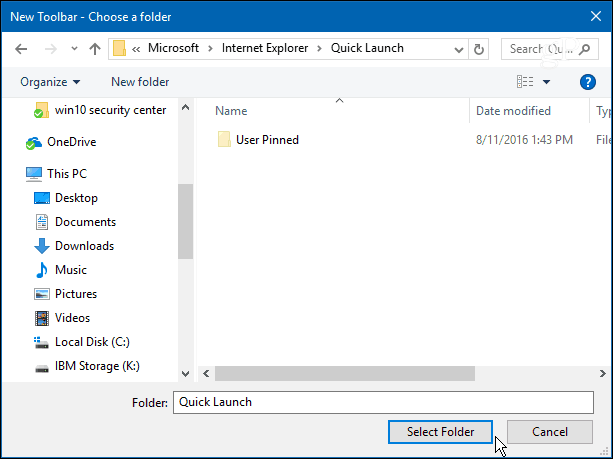613x459 pixels.
Task: Select win10 security center folder
Action: (100, 110)
